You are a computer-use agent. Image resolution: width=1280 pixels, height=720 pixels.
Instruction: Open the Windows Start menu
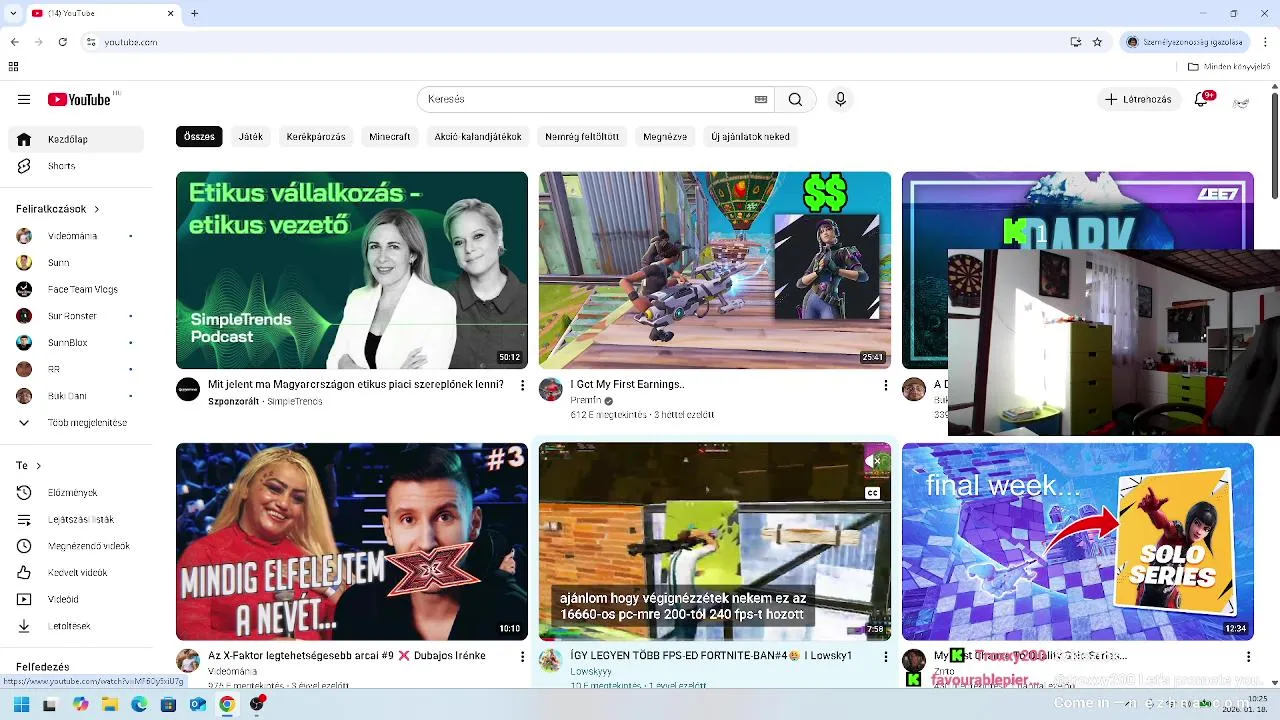(x=21, y=704)
